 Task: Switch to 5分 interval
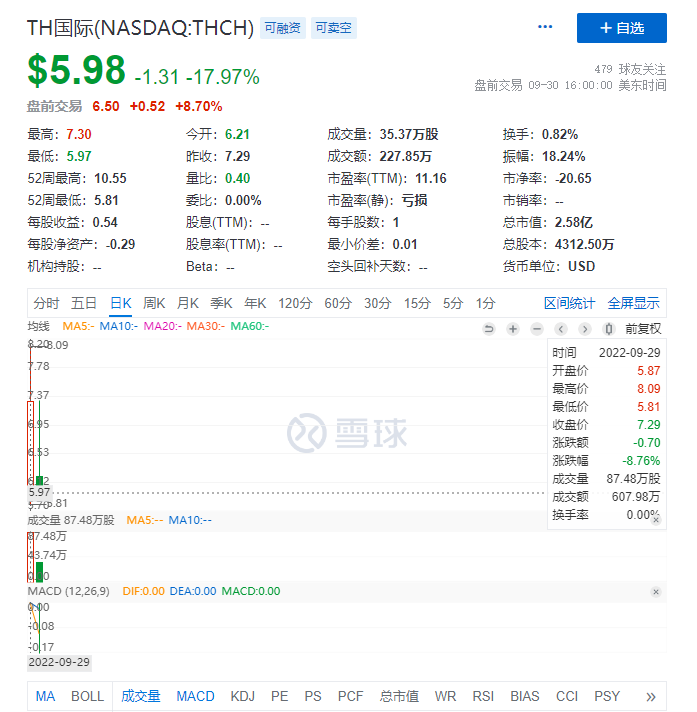click(x=453, y=303)
